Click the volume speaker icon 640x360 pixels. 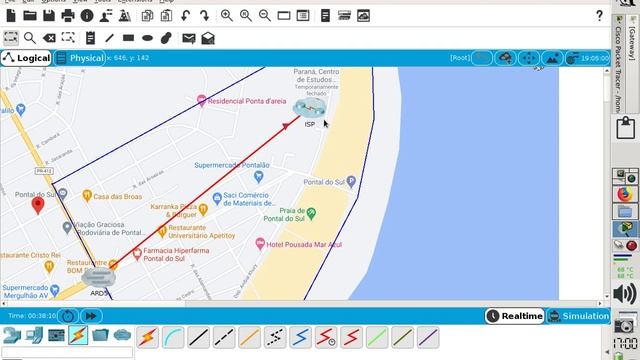click(x=625, y=293)
